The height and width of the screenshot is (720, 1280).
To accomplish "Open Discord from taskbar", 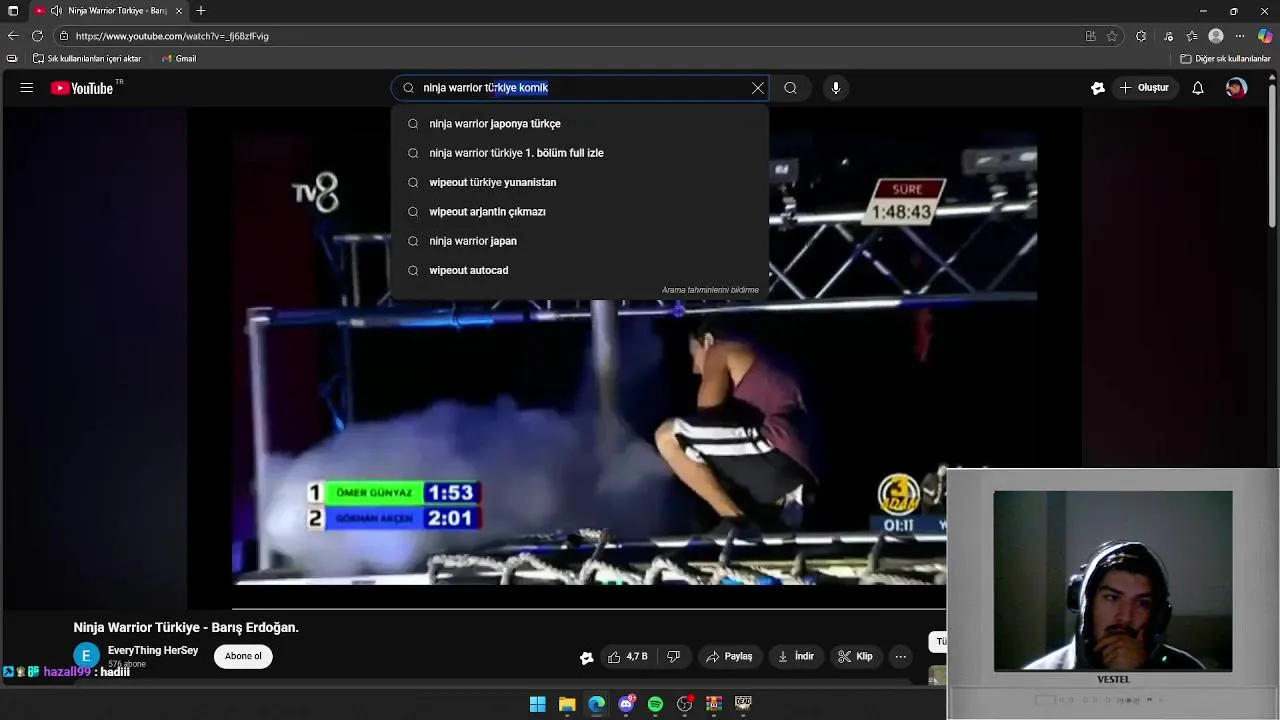I will [627, 704].
